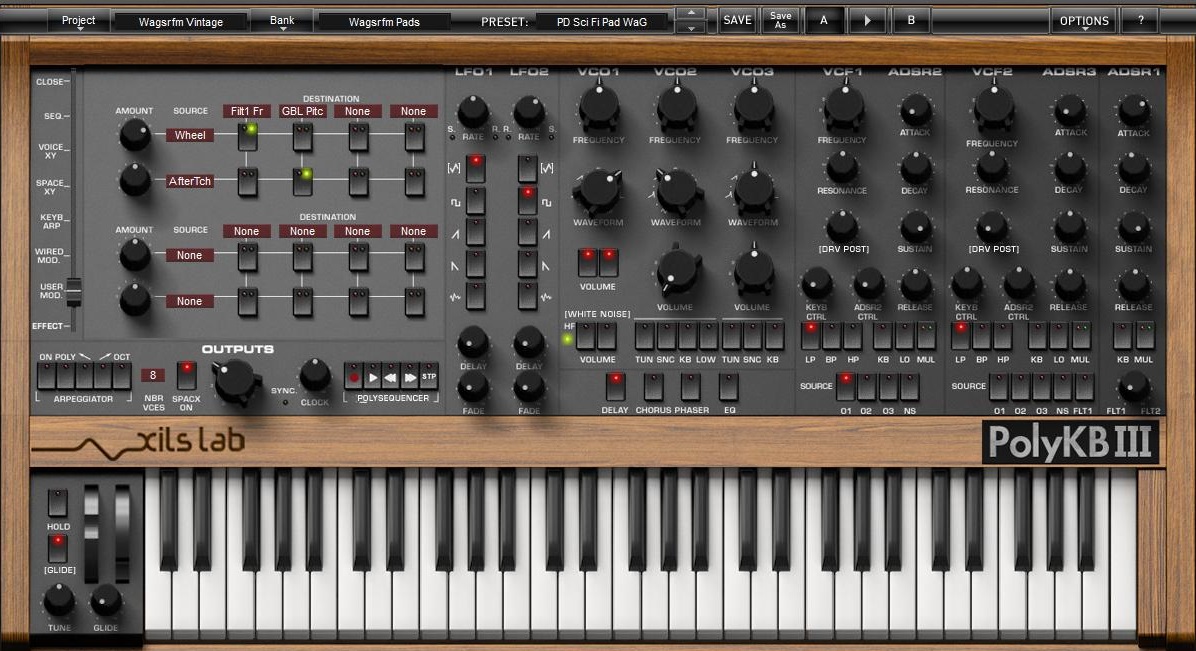Open help with the question mark button
This screenshot has height=651, width=1196.
(x=1141, y=21)
